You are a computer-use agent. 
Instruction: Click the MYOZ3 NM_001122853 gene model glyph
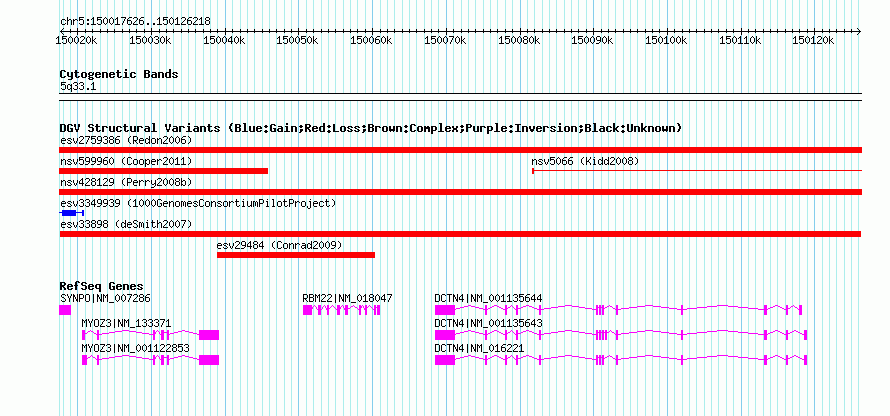(150, 360)
